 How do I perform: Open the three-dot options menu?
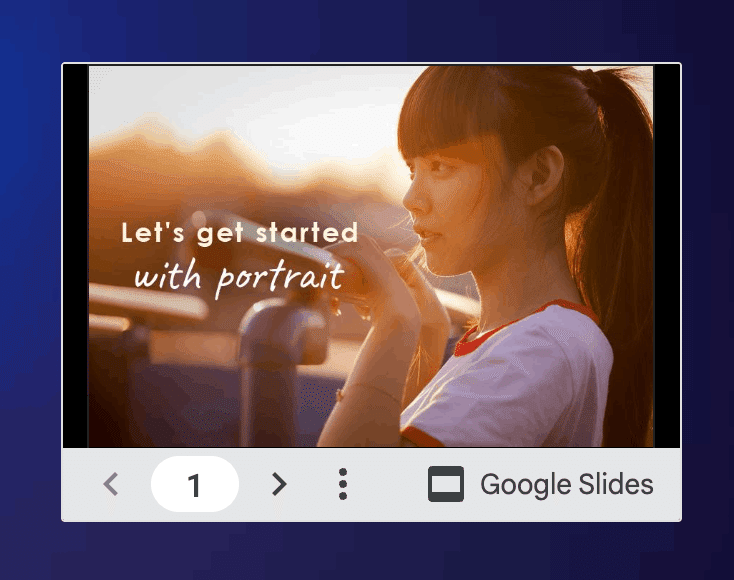[343, 484]
